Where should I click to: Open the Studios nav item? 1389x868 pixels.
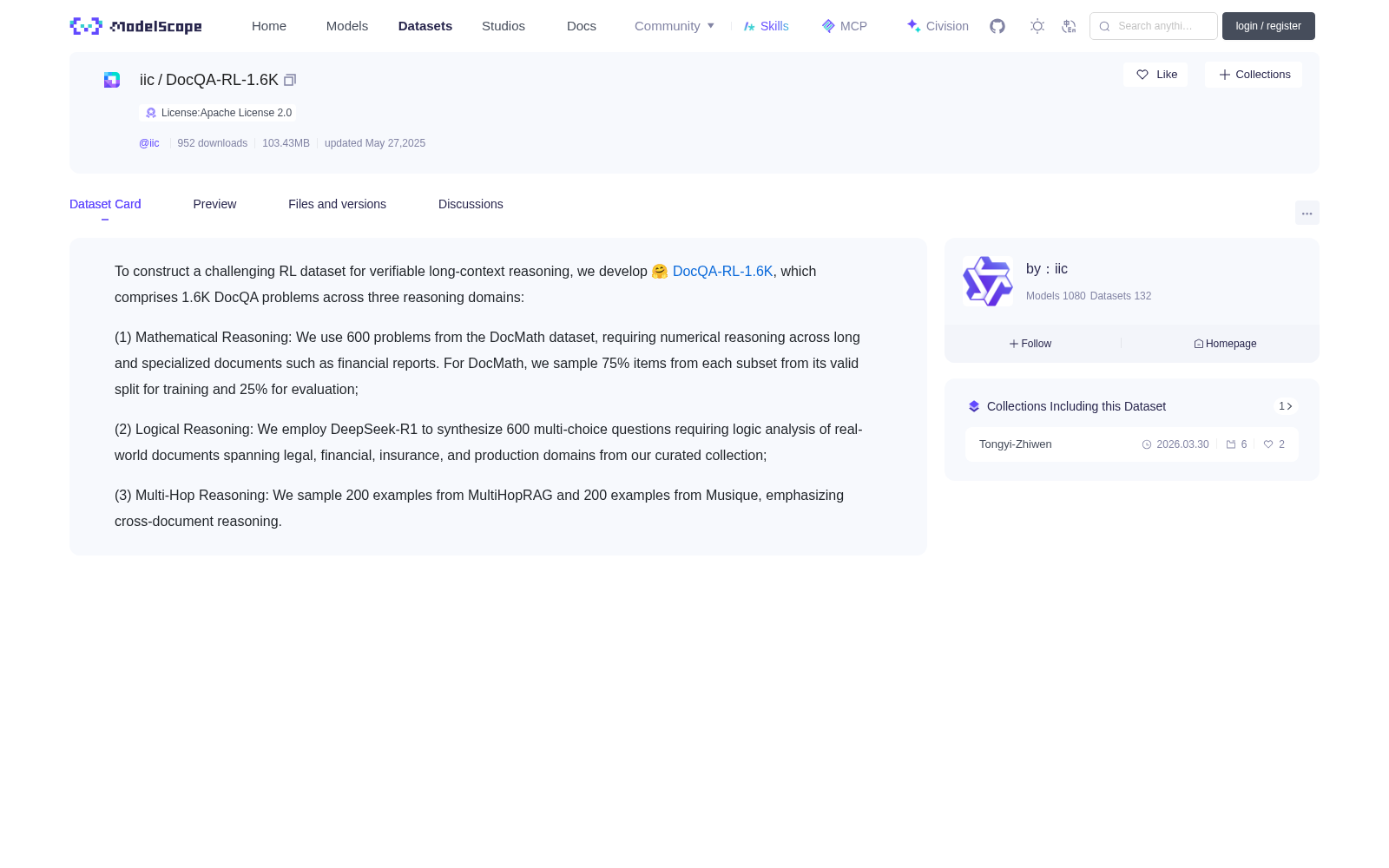pyautogui.click(x=504, y=26)
